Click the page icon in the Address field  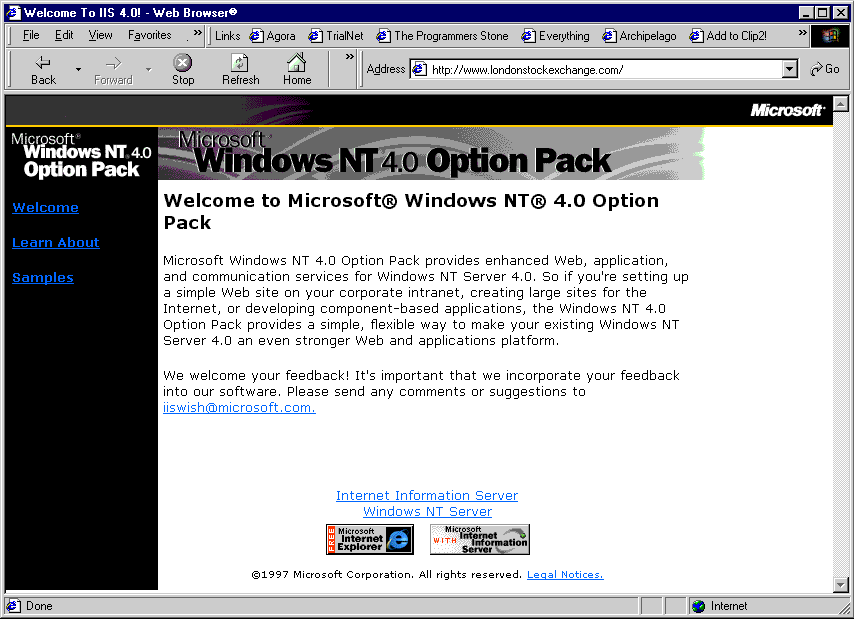point(419,69)
